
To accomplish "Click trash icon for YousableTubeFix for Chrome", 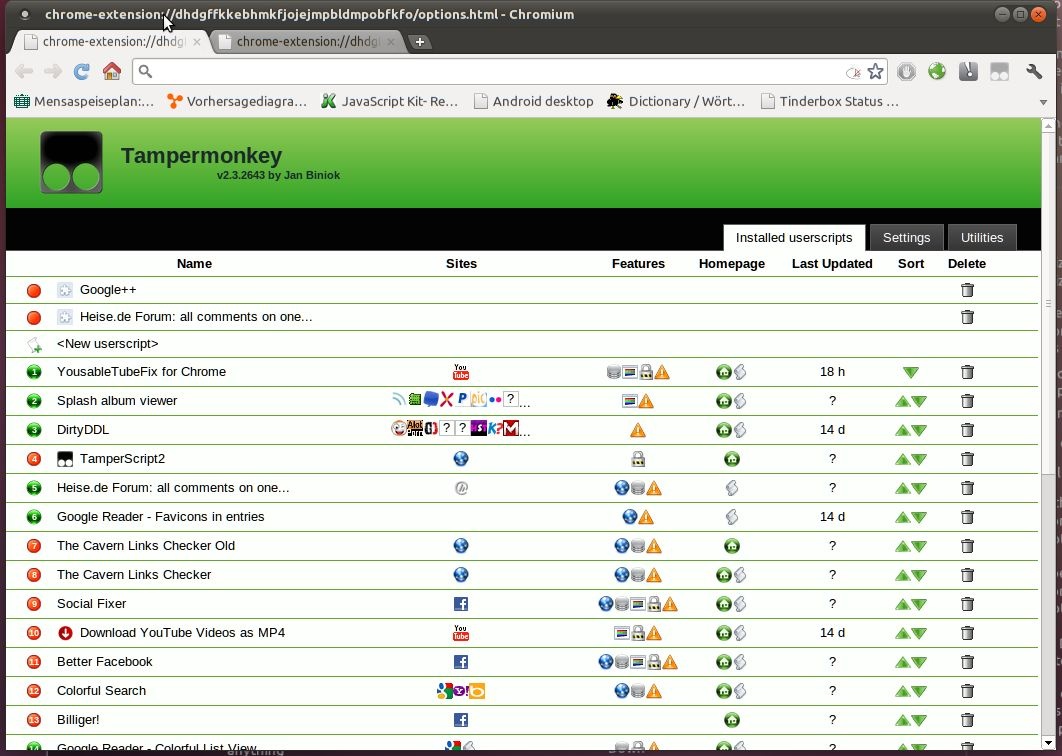I will 967,372.
